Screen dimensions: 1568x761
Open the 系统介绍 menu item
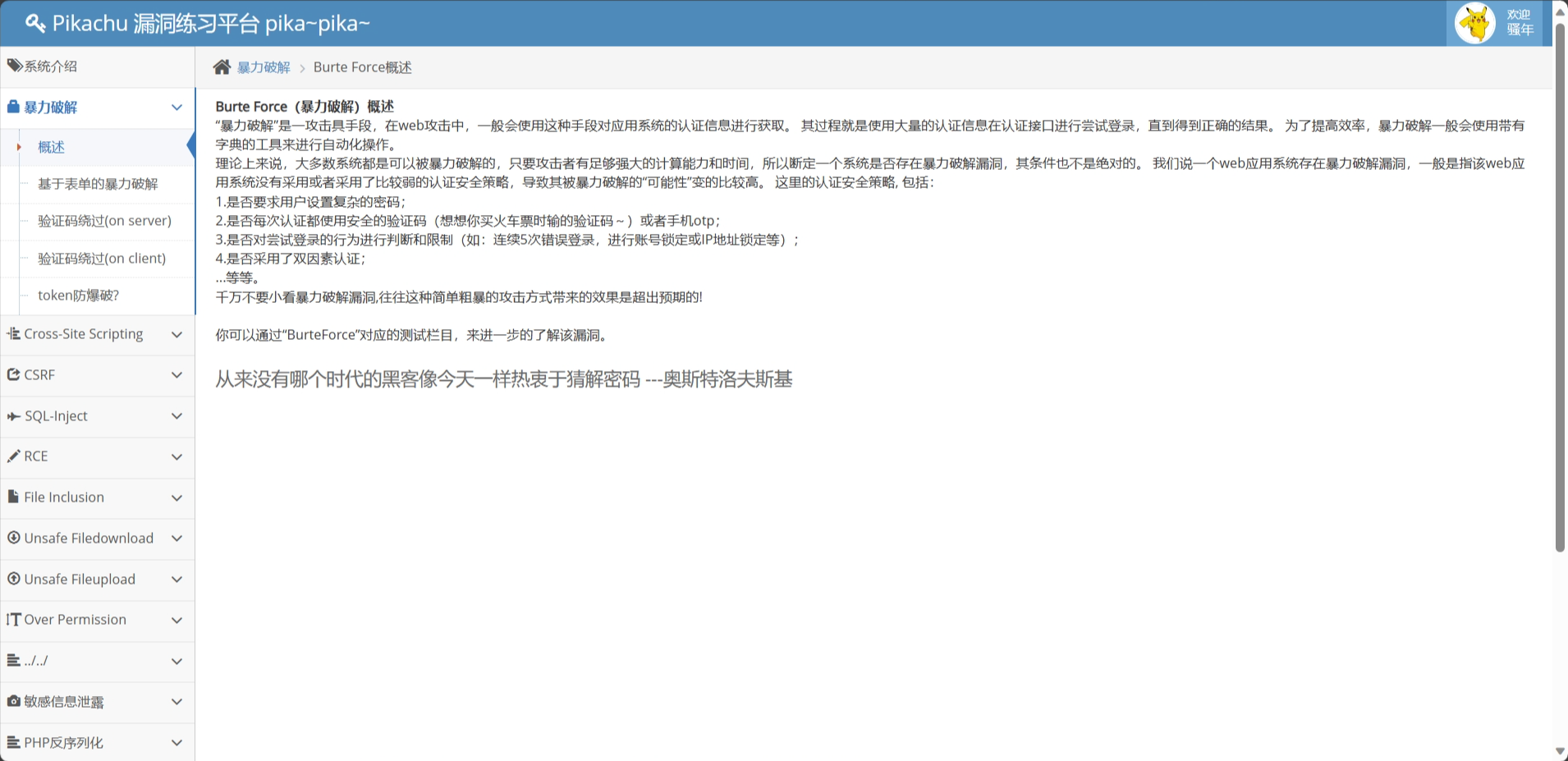(98, 66)
